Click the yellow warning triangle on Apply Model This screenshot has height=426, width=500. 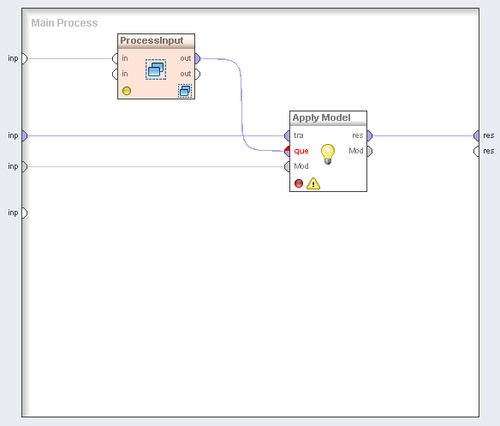tap(313, 183)
